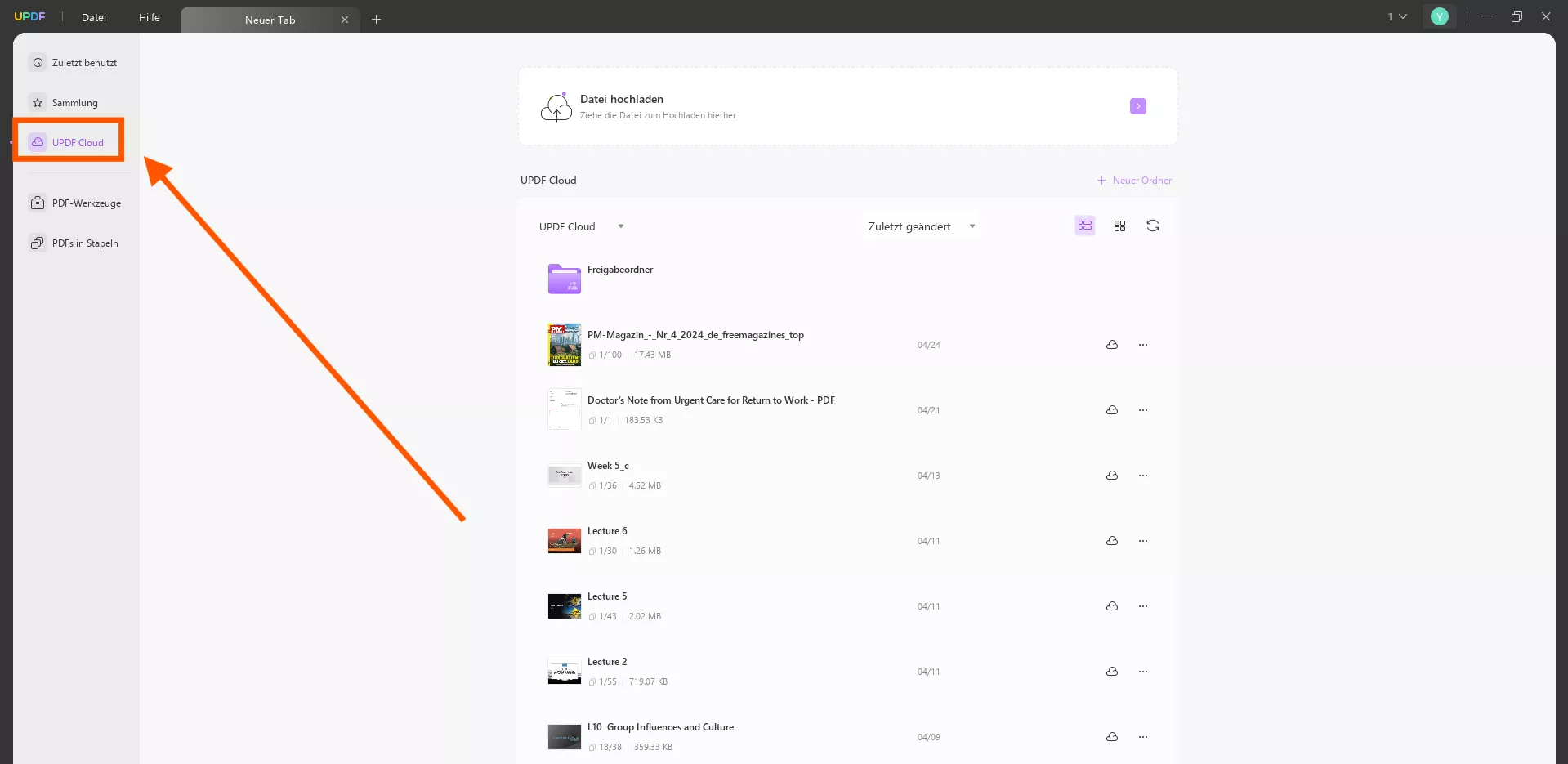1568x764 pixels.
Task: Add a new tab with plus button
Action: tap(377, 19)
